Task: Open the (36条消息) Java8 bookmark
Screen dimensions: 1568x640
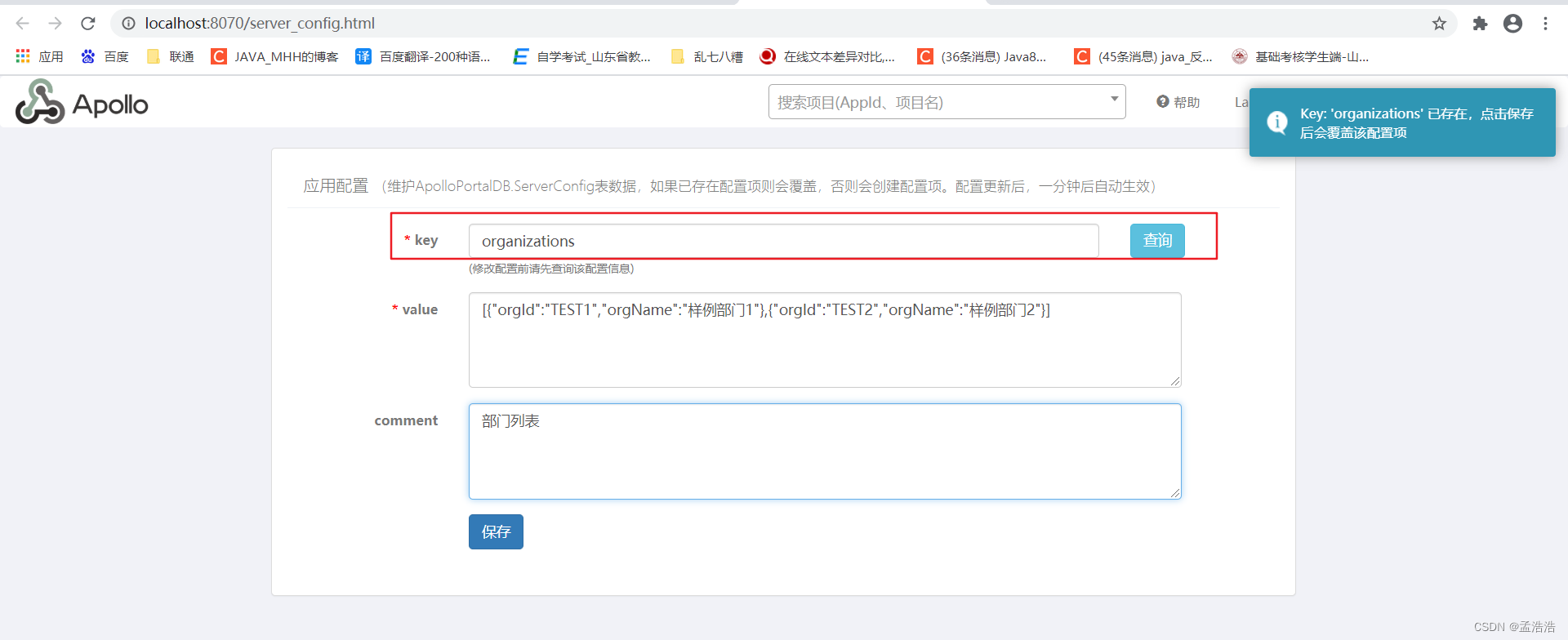Action: pyautogui.click(x=982, y=56)
